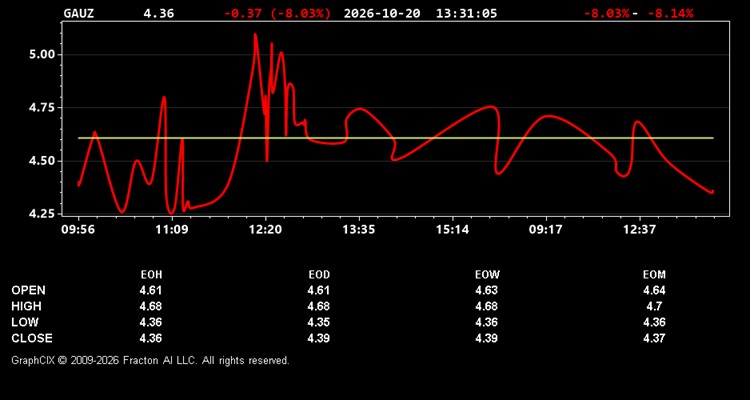
Task: Click the 13:35 time axis label
Action: point(359,229)
